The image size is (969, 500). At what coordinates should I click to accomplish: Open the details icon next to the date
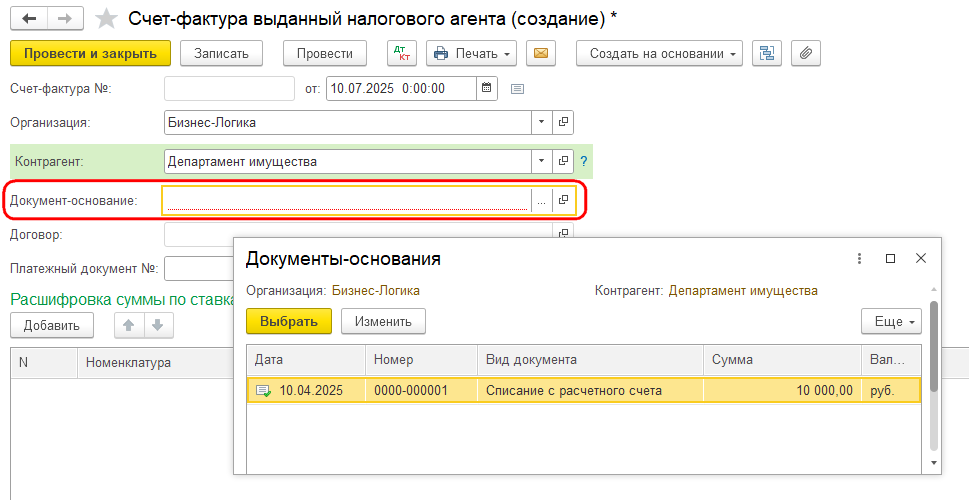click(x=517, y=89)
